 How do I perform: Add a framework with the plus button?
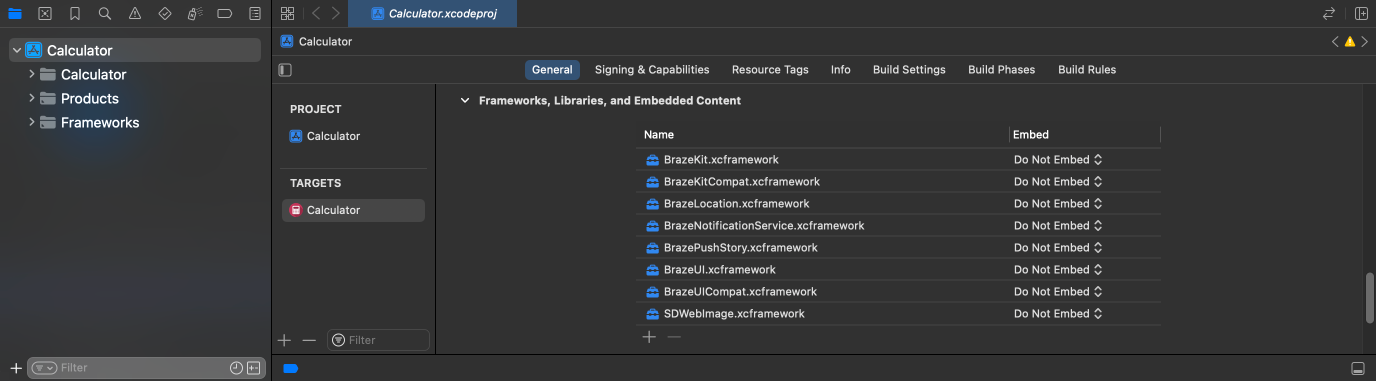(649, 337)
